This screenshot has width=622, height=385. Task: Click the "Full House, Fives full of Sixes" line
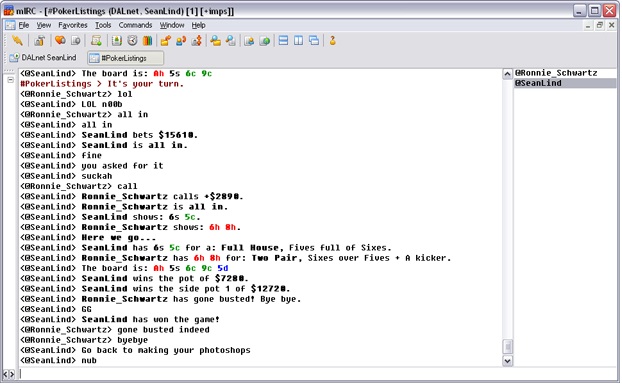pos(236,248)
